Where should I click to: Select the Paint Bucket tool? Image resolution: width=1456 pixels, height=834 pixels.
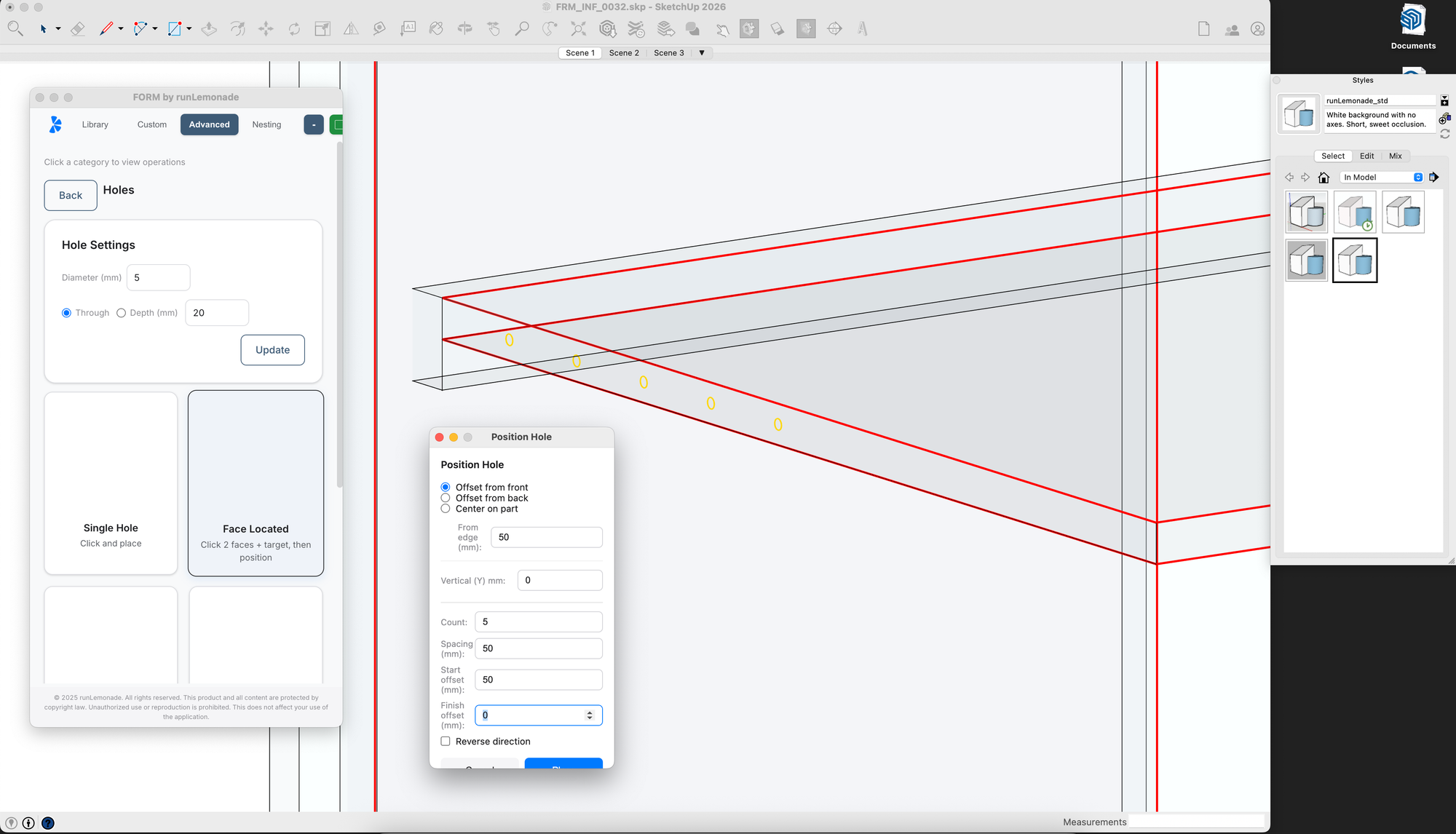pyautogui.click(x=436, y=29)
